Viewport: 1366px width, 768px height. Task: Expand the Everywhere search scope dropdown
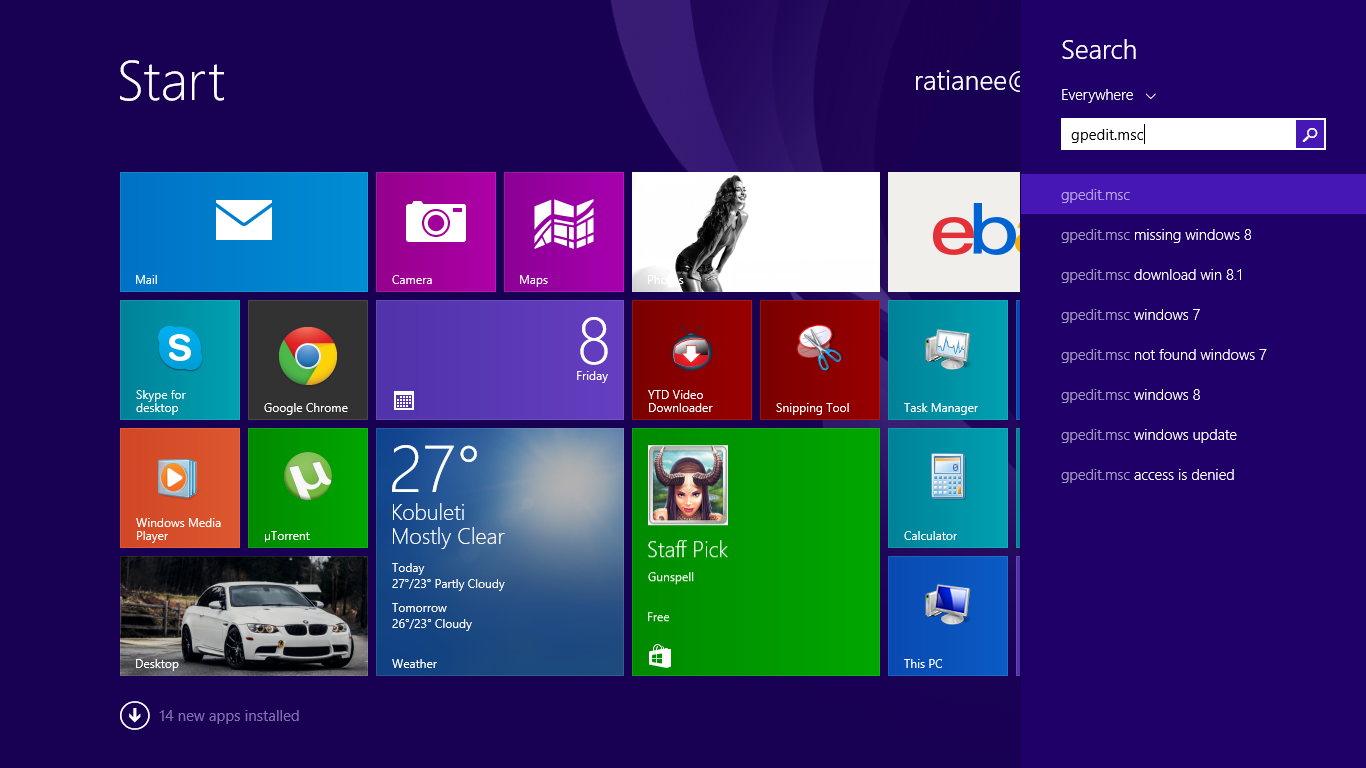point(1108,95)
